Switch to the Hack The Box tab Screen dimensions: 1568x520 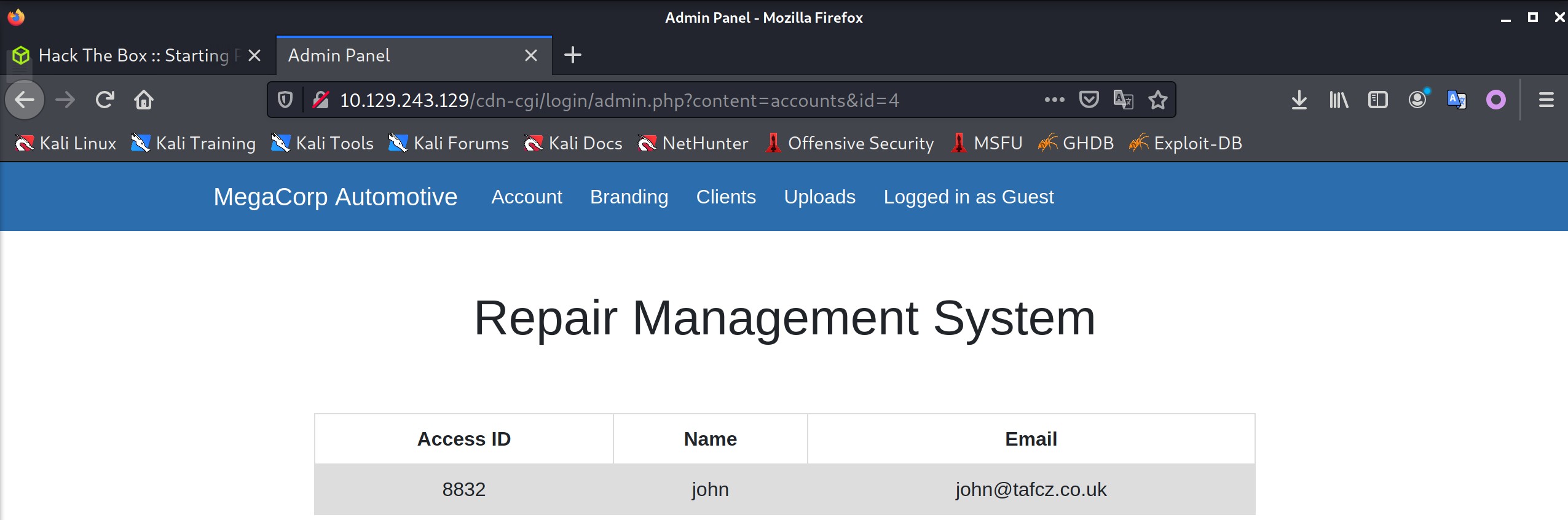click(x=138, y=56)
